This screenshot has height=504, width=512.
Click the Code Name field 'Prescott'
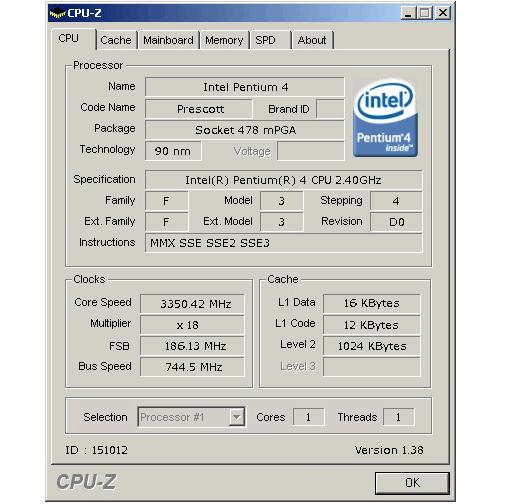[x=199, y=109]
